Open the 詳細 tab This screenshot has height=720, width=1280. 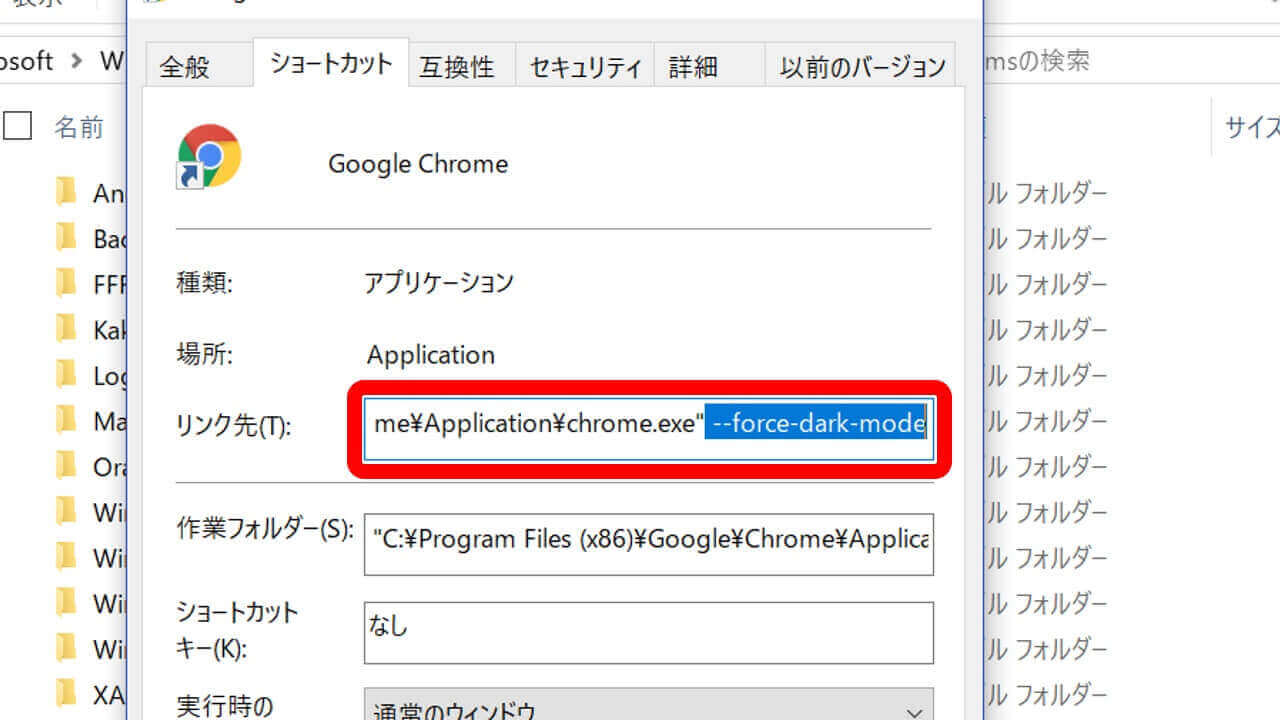click(x=693, y=67)
